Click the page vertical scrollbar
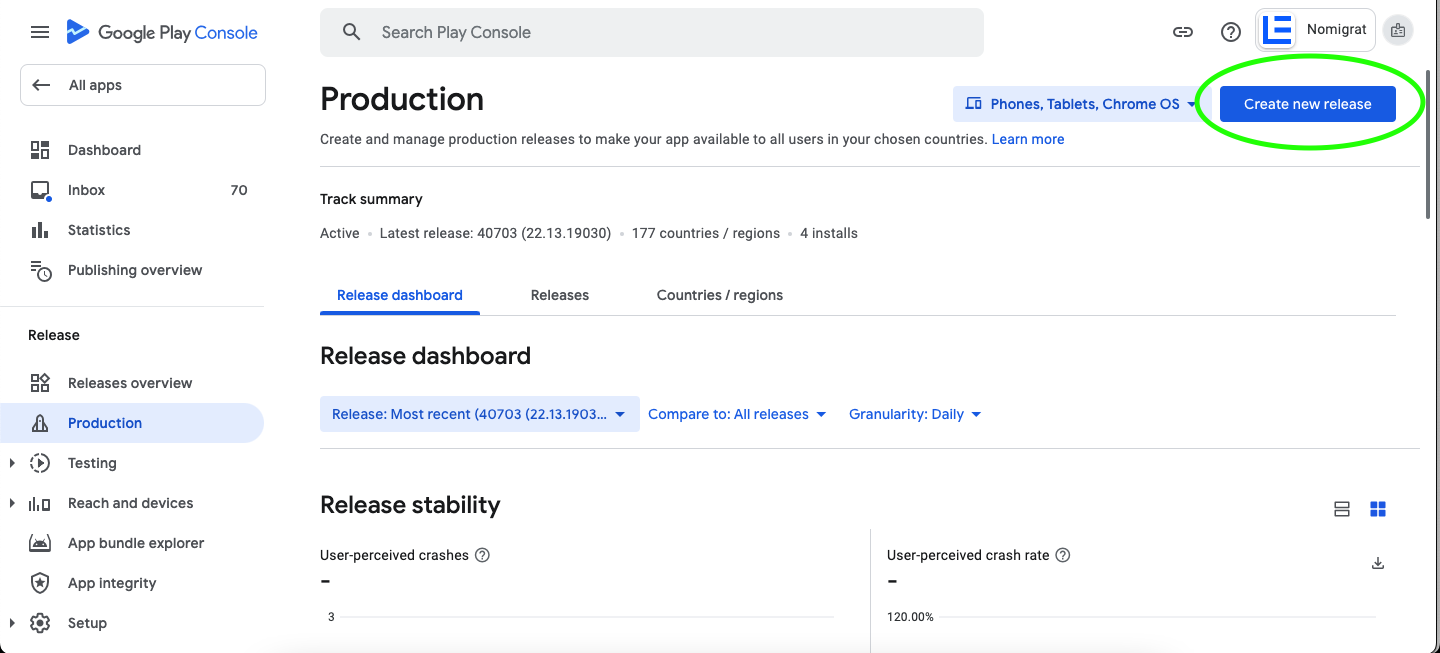 point(1429,145)
